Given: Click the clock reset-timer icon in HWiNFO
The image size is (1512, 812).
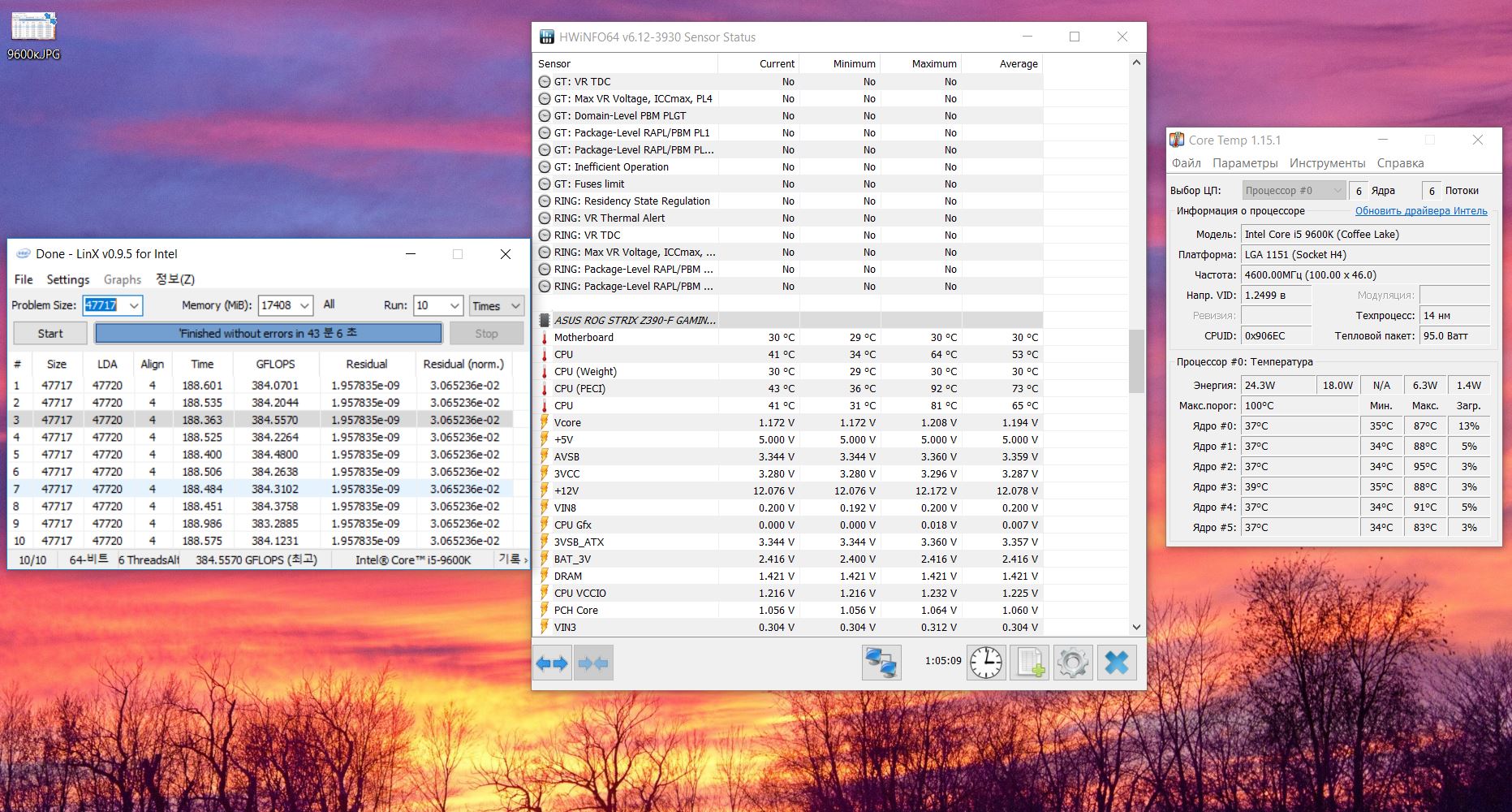Looking at the screenshot, I should tap(986, 663).
